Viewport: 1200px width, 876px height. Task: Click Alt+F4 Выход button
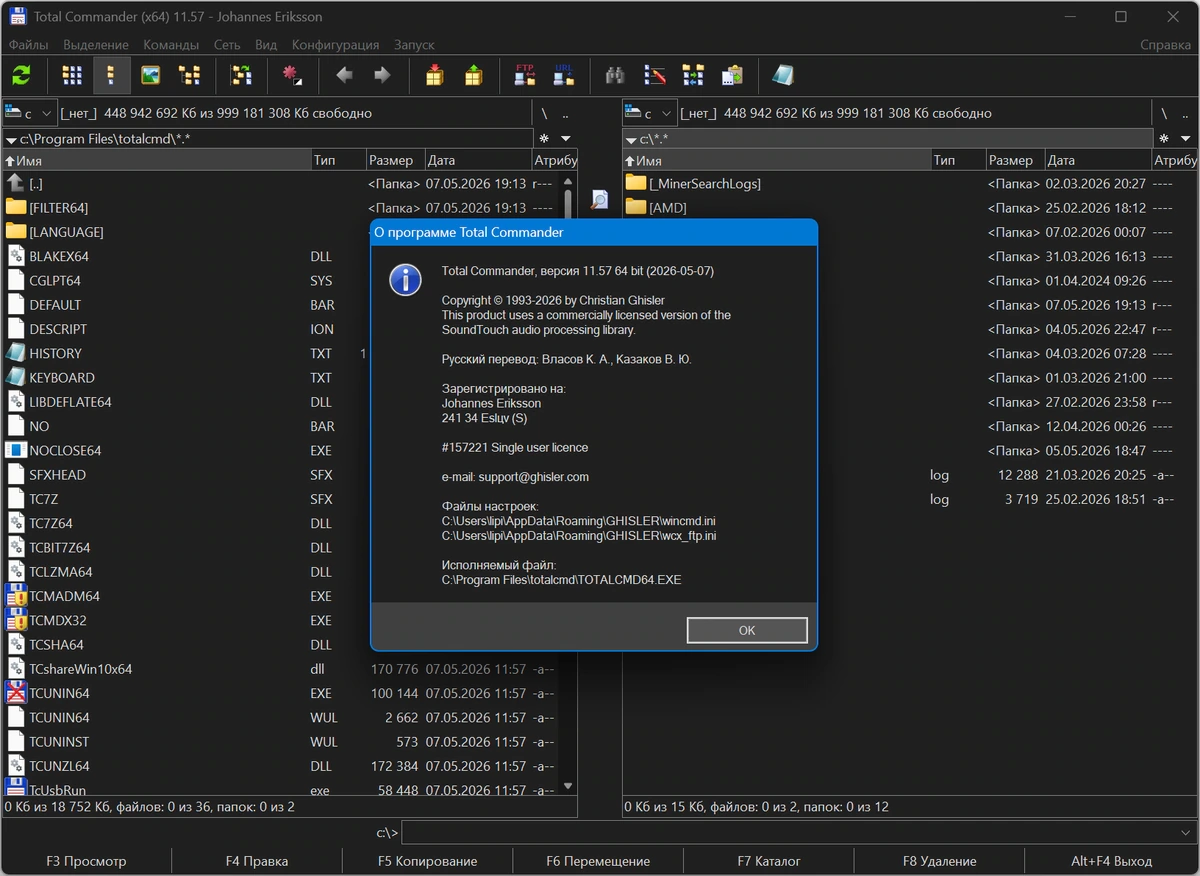point(1111,861)
